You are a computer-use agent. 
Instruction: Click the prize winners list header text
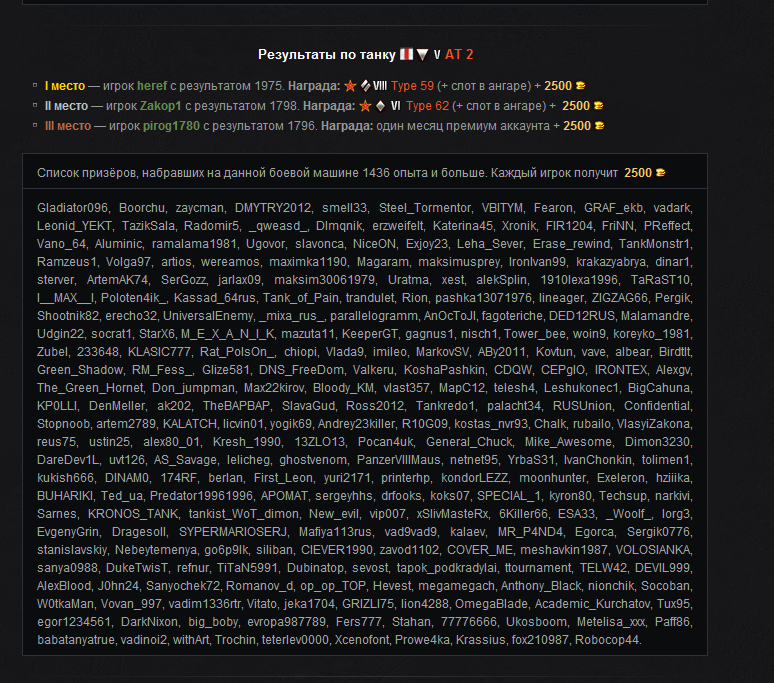coord(327,173)
